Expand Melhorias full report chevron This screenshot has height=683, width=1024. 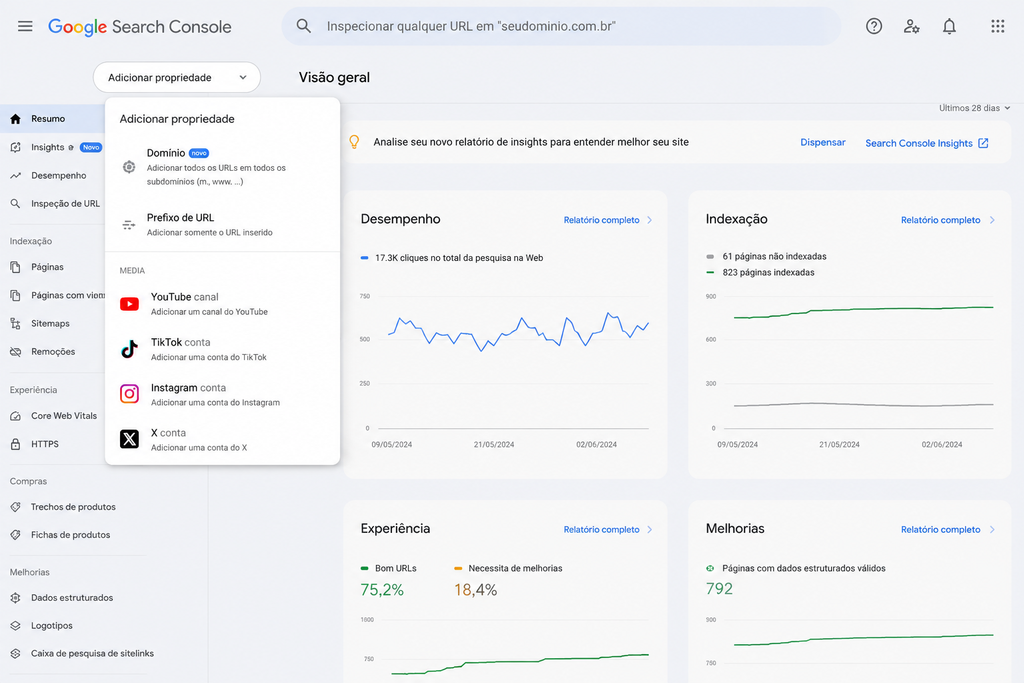coord(992,530)
